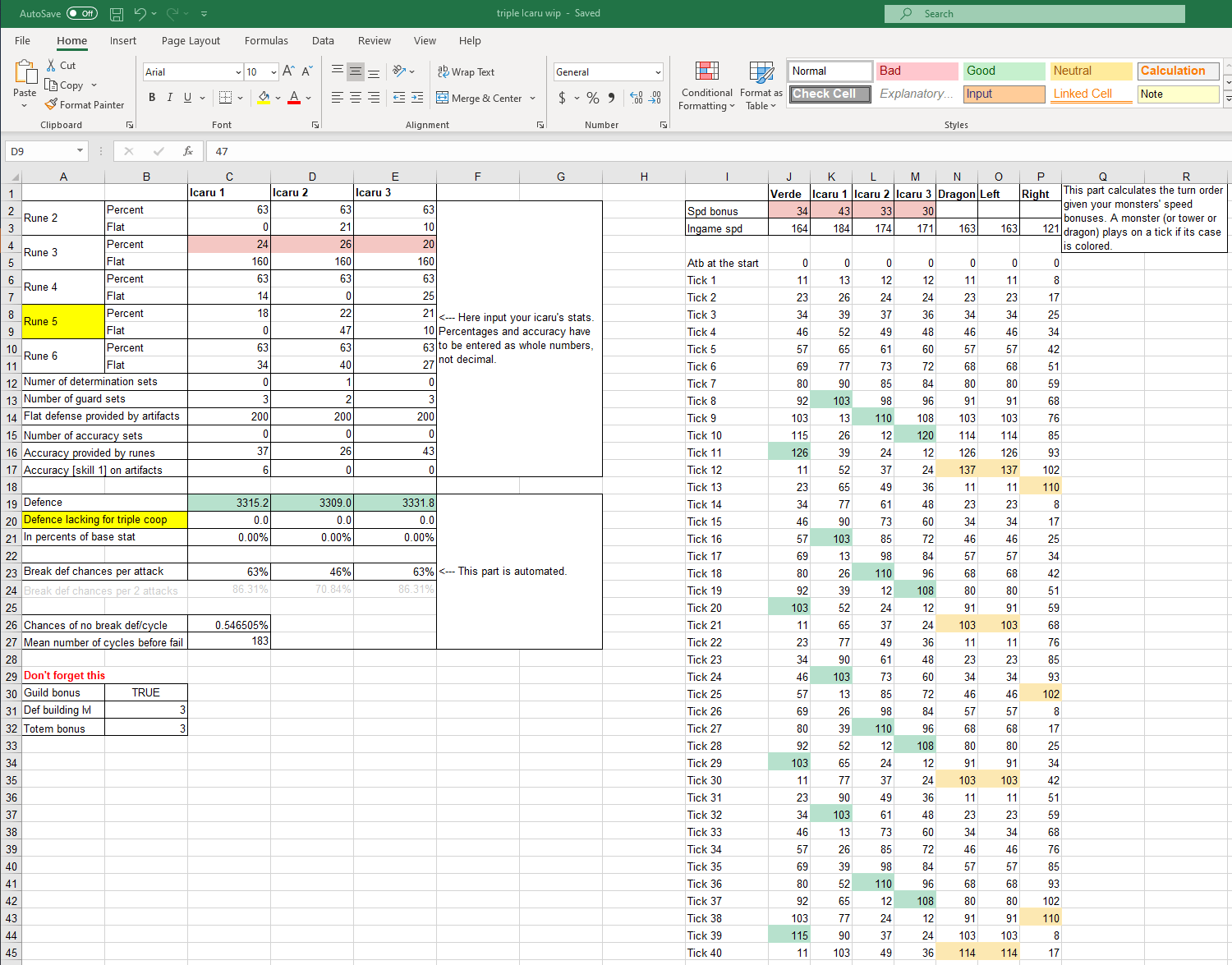Copy the selected cell
The width and height of the screenshot is (1232, 965).
65,85
